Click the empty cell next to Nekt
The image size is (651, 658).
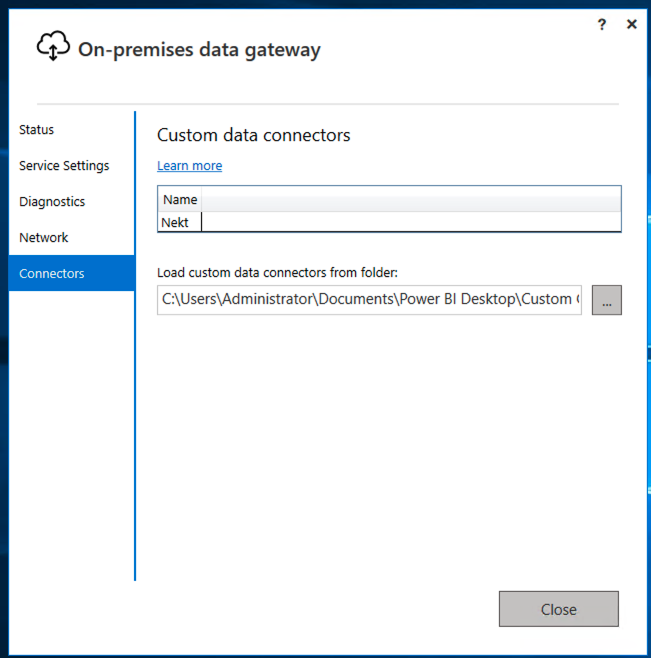pyautogui.click(x=411, y=222)
